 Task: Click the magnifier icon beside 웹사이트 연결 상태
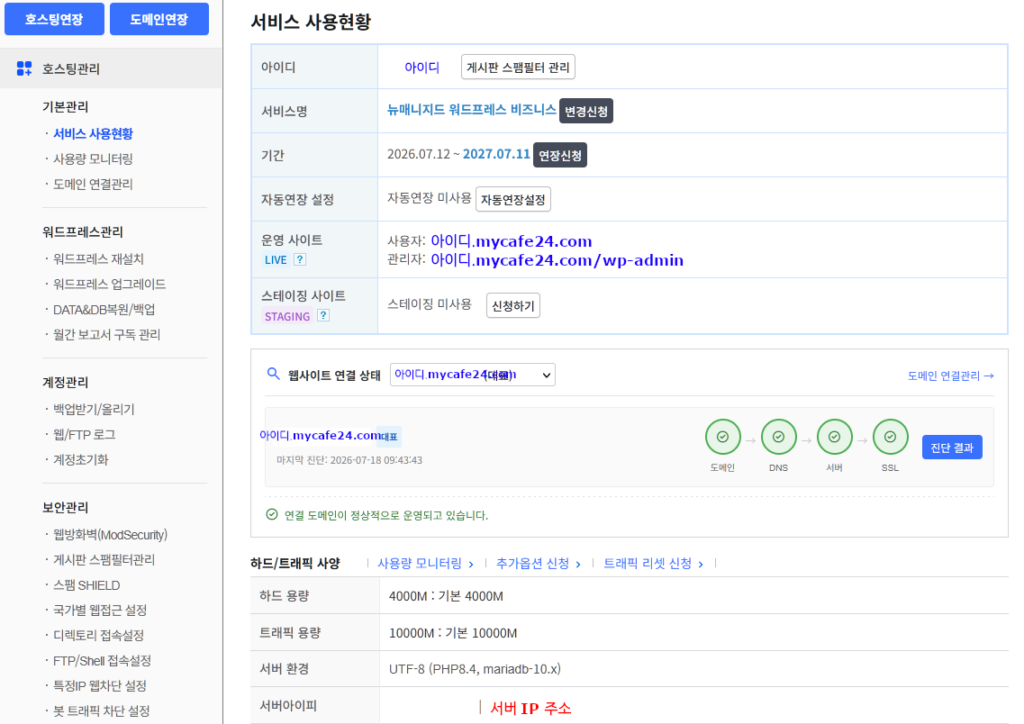[273, 374]
